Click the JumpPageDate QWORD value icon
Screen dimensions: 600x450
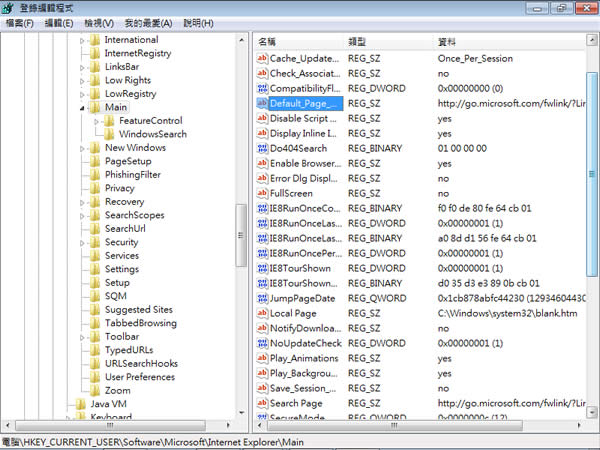coord(262,298)
